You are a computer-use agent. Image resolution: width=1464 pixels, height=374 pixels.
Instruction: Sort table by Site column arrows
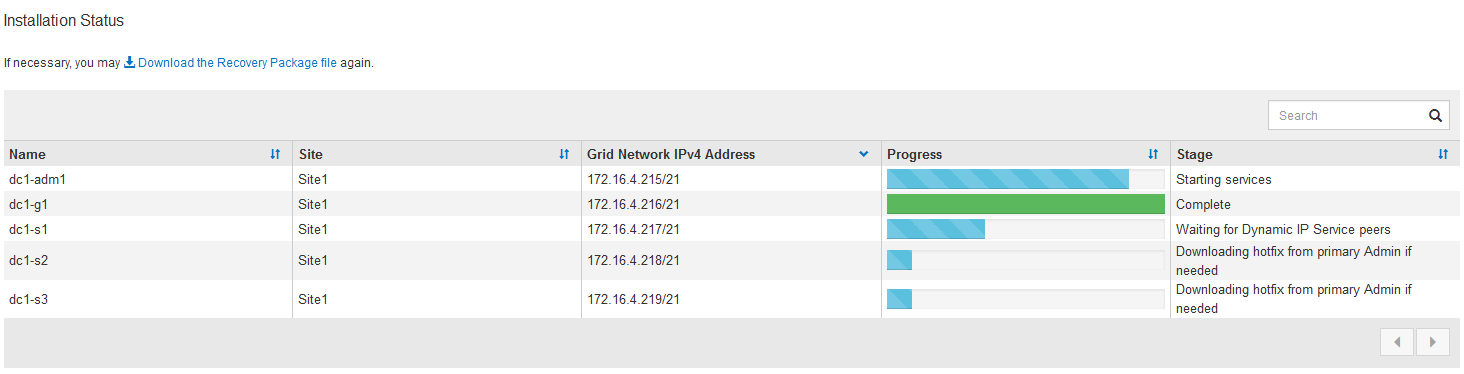click(x=564, y=154)
